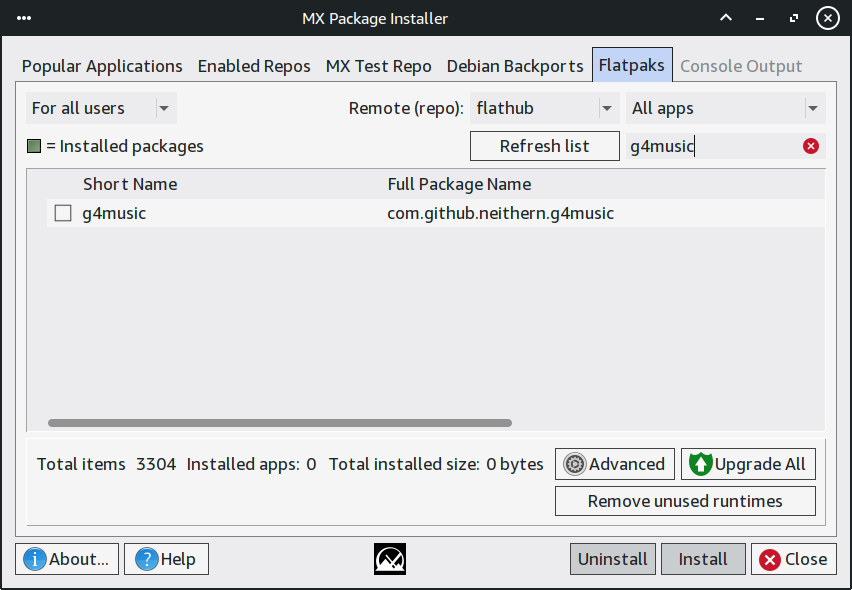Switch to the MX Test Repo tab

pyautogui.click(x=378, y=66)
